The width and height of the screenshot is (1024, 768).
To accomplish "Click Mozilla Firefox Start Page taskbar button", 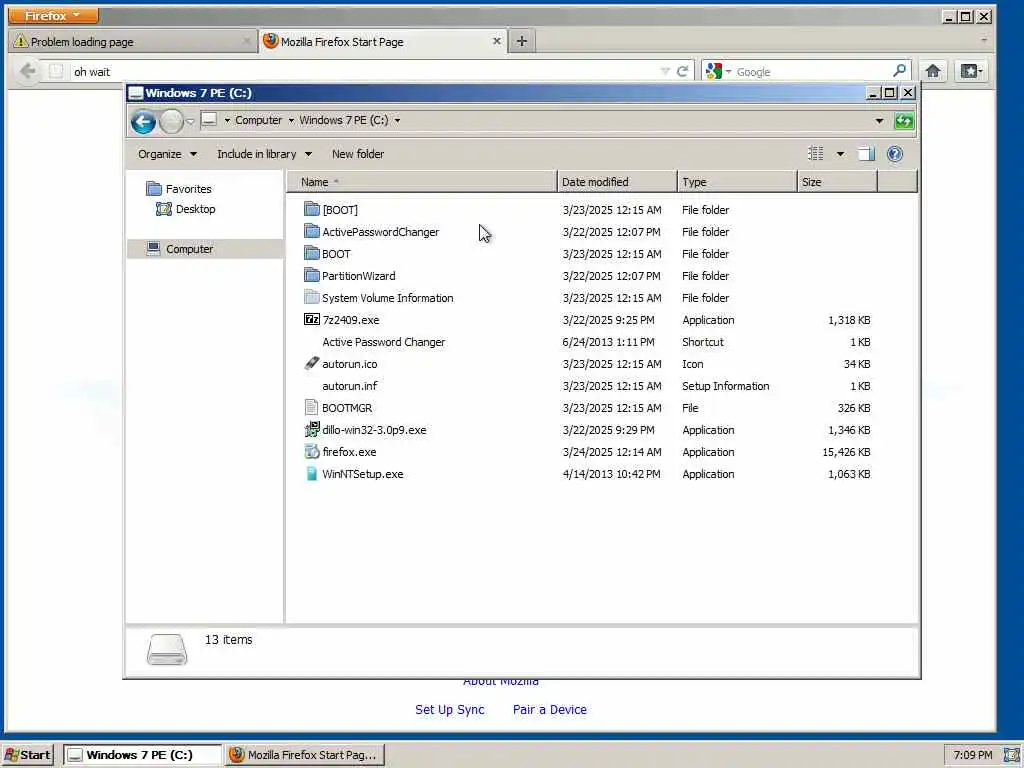I will click(305, 755).
